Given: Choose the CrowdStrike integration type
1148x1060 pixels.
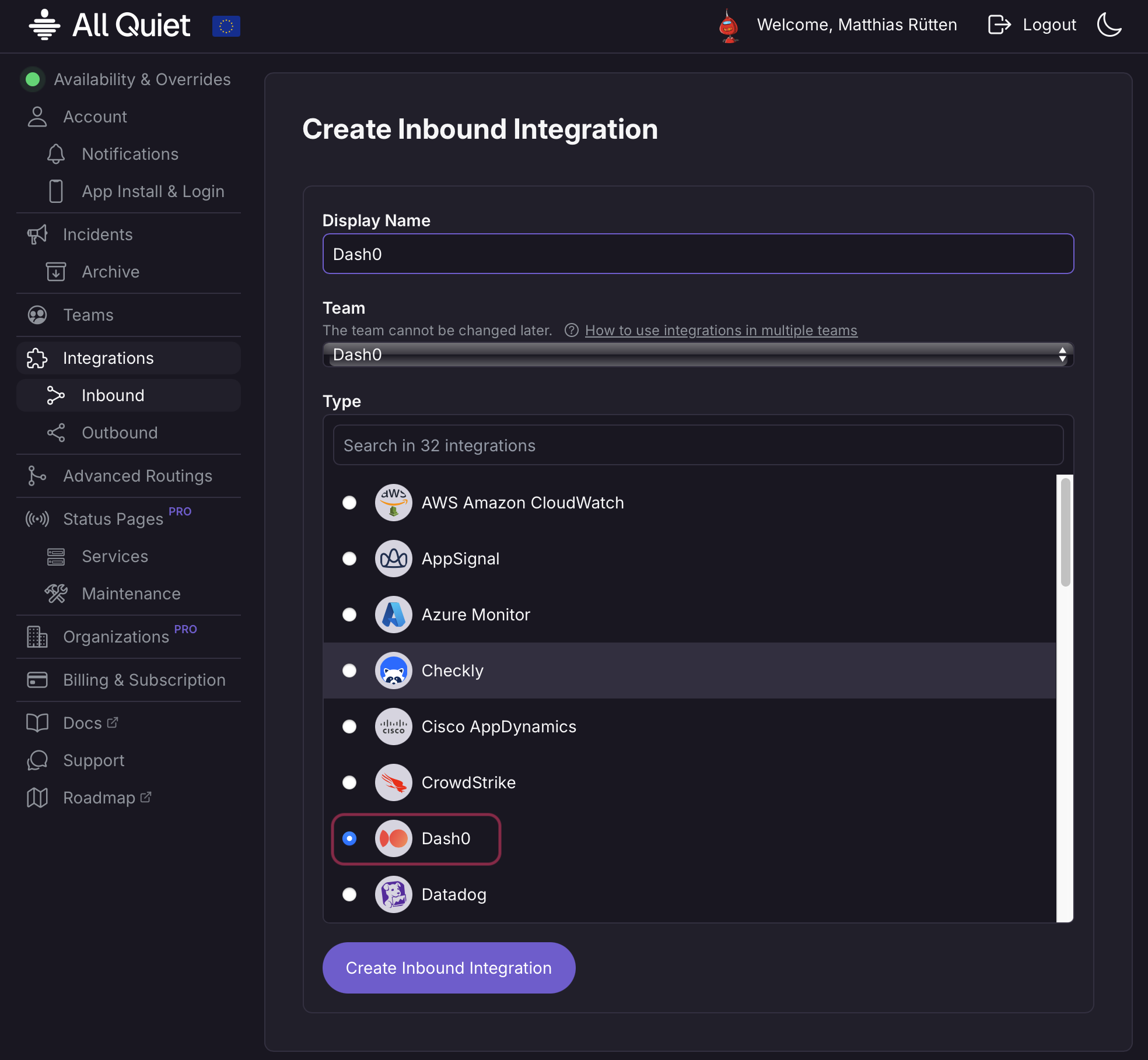Looking at the screenshot, I should [349, 782].
